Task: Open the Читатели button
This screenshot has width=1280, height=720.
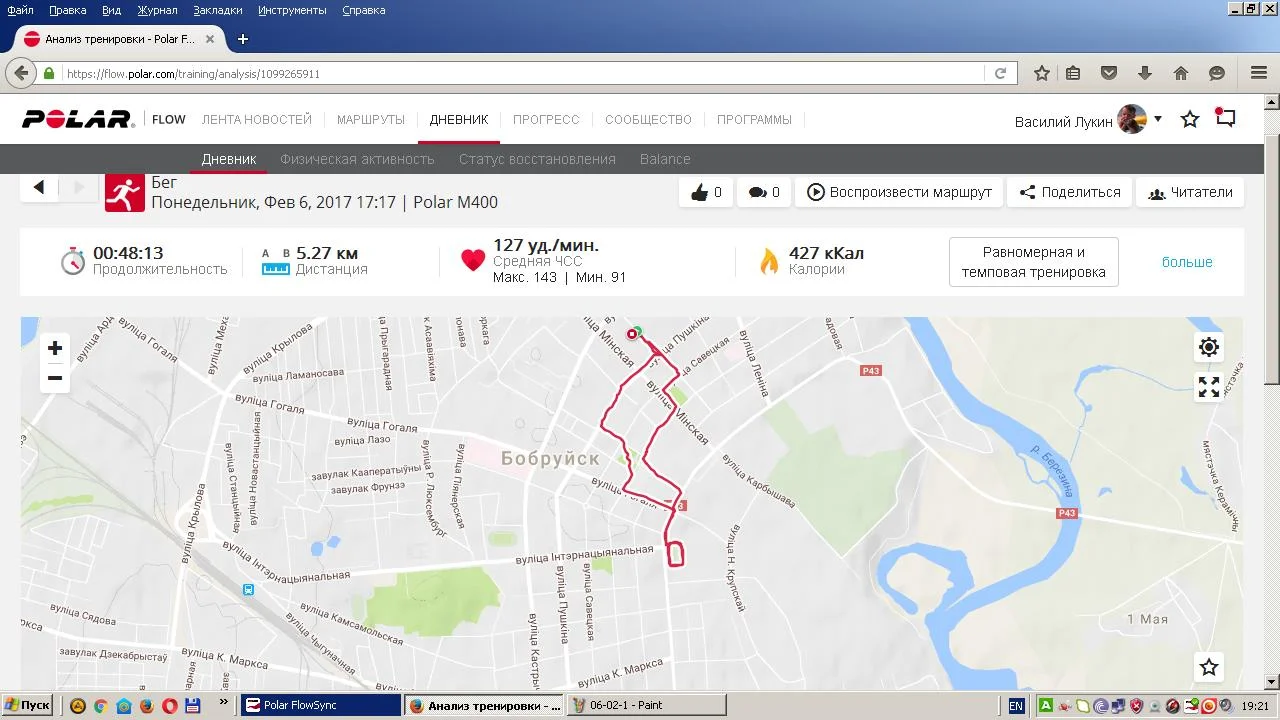Action: 1190,192
